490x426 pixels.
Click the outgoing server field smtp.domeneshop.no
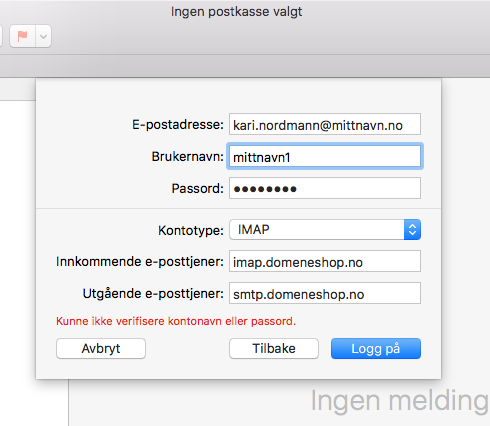325,293
